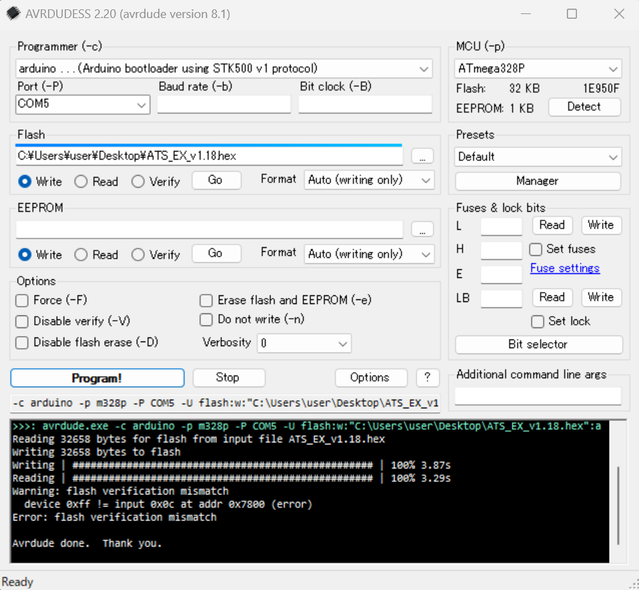Minimize the AVRDUDESS window
639x590 pixels.
click(526, 14)
